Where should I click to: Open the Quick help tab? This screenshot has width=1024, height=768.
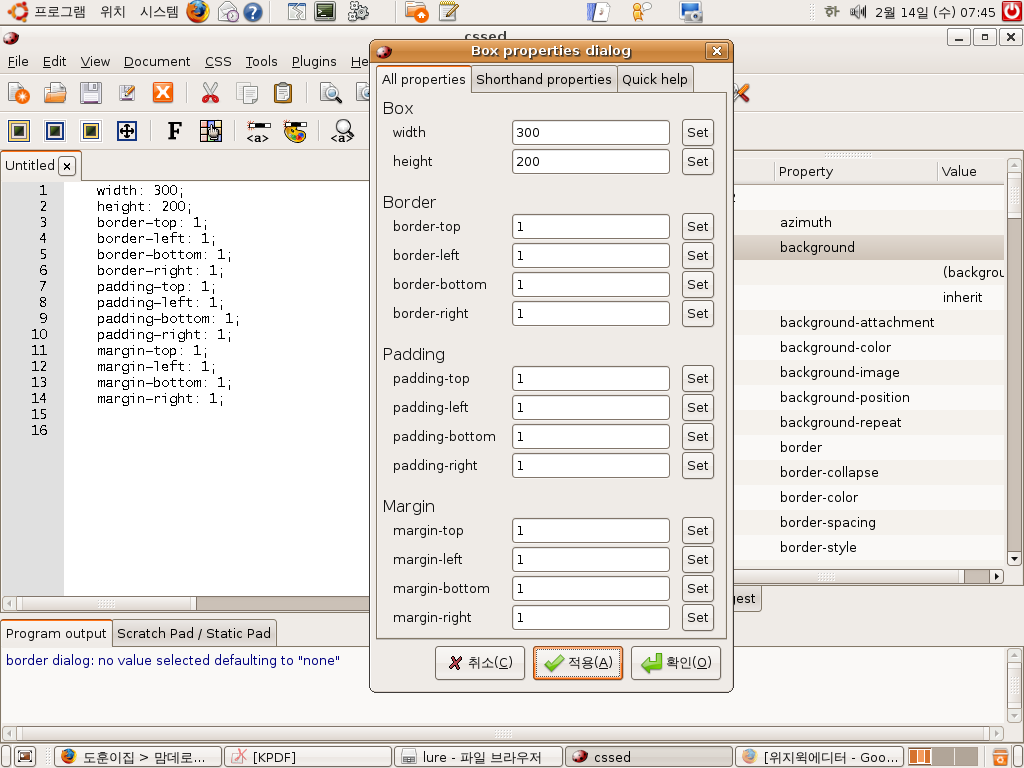(x=655, y=79)
